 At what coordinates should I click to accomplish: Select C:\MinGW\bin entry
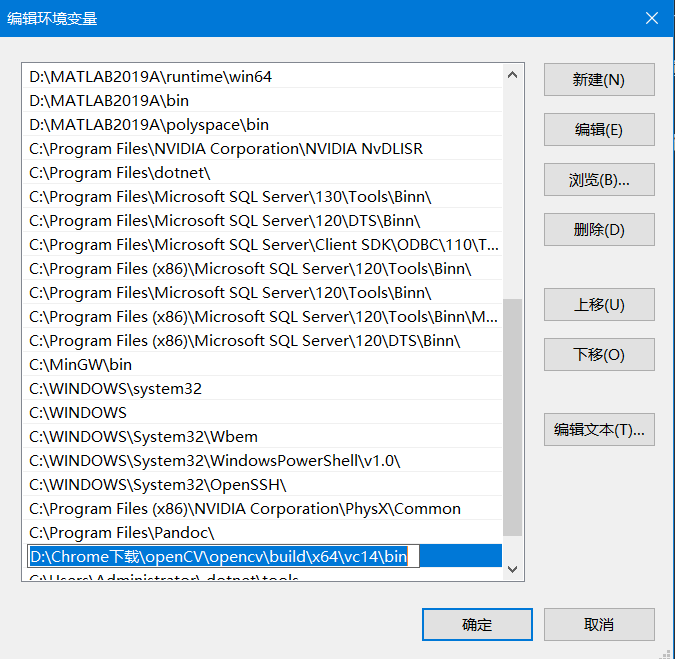click(262, 365)
